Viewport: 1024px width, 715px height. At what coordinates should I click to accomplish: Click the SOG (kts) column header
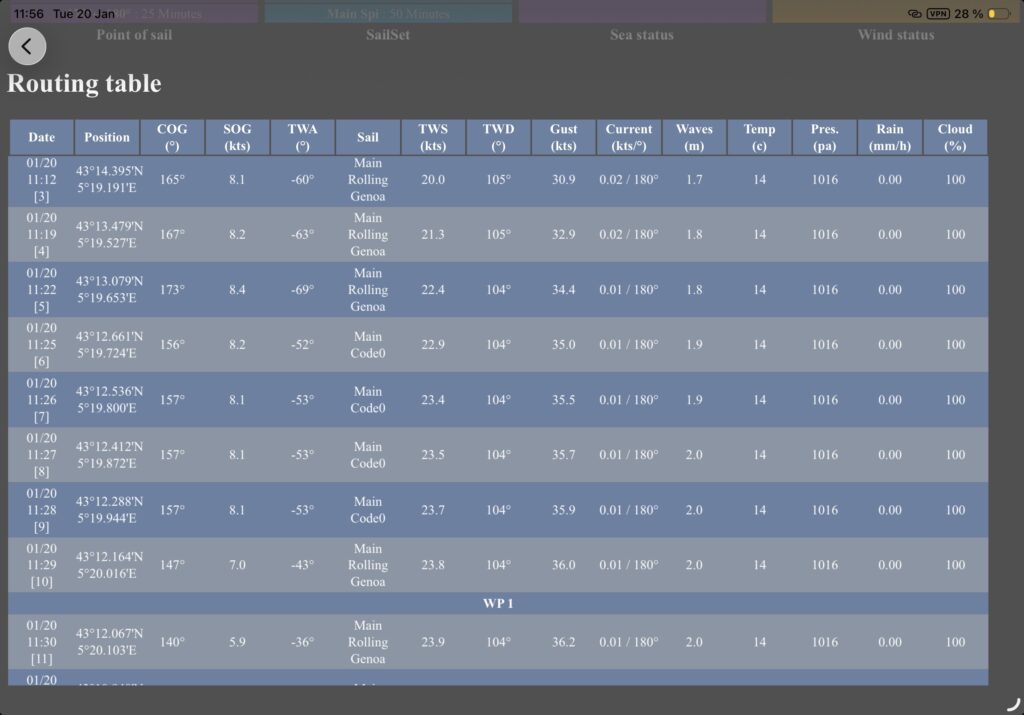click(x=237, y=136)
